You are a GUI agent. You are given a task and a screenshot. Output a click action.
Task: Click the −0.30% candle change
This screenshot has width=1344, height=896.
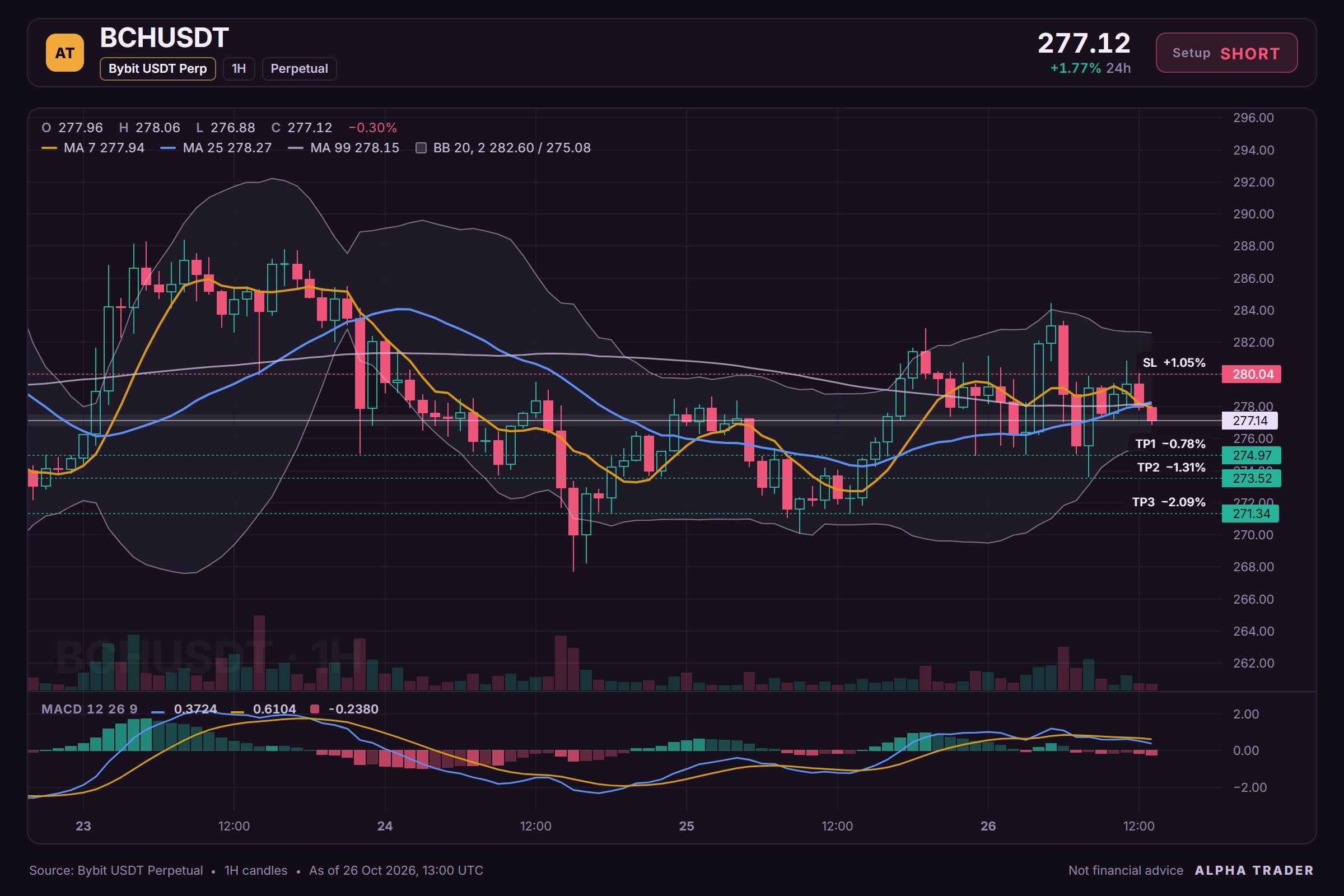tap(372, 128)
